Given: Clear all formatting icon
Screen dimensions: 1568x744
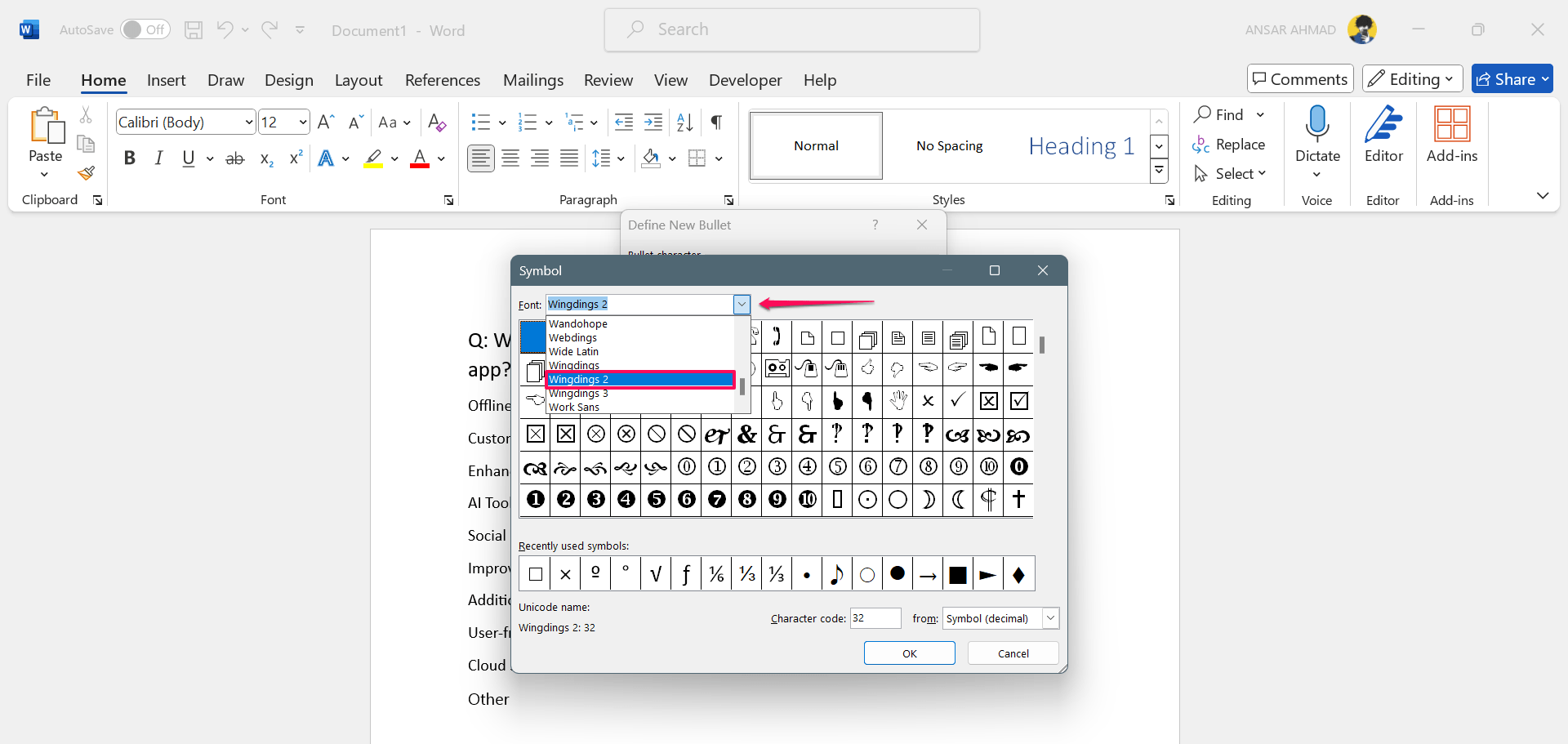Looking at the screenshot, I should [x=437, y=123].
